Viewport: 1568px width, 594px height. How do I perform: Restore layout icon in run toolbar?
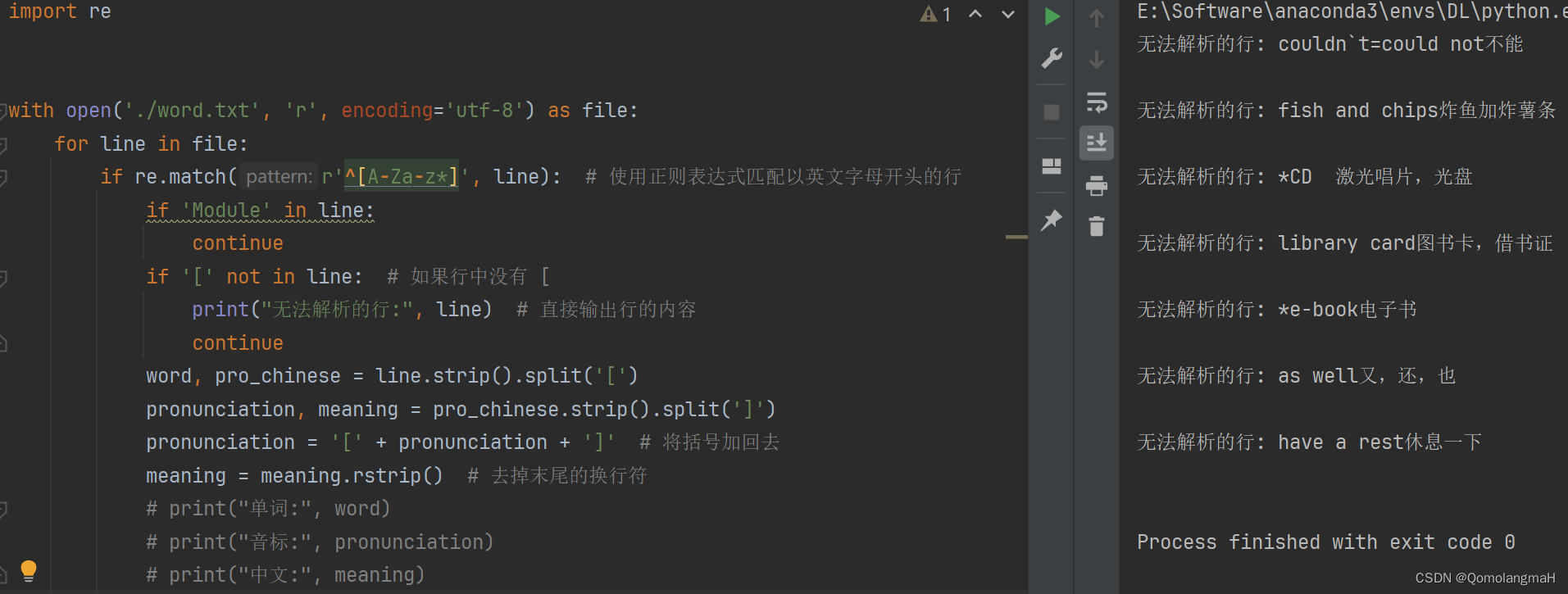[1052, 166]
